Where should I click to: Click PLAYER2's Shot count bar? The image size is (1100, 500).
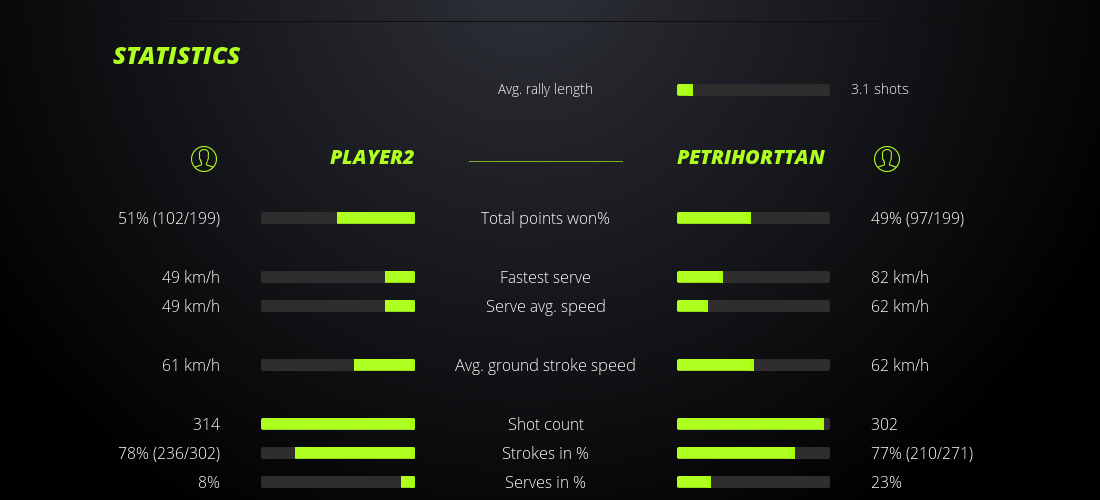click(338, 424)
